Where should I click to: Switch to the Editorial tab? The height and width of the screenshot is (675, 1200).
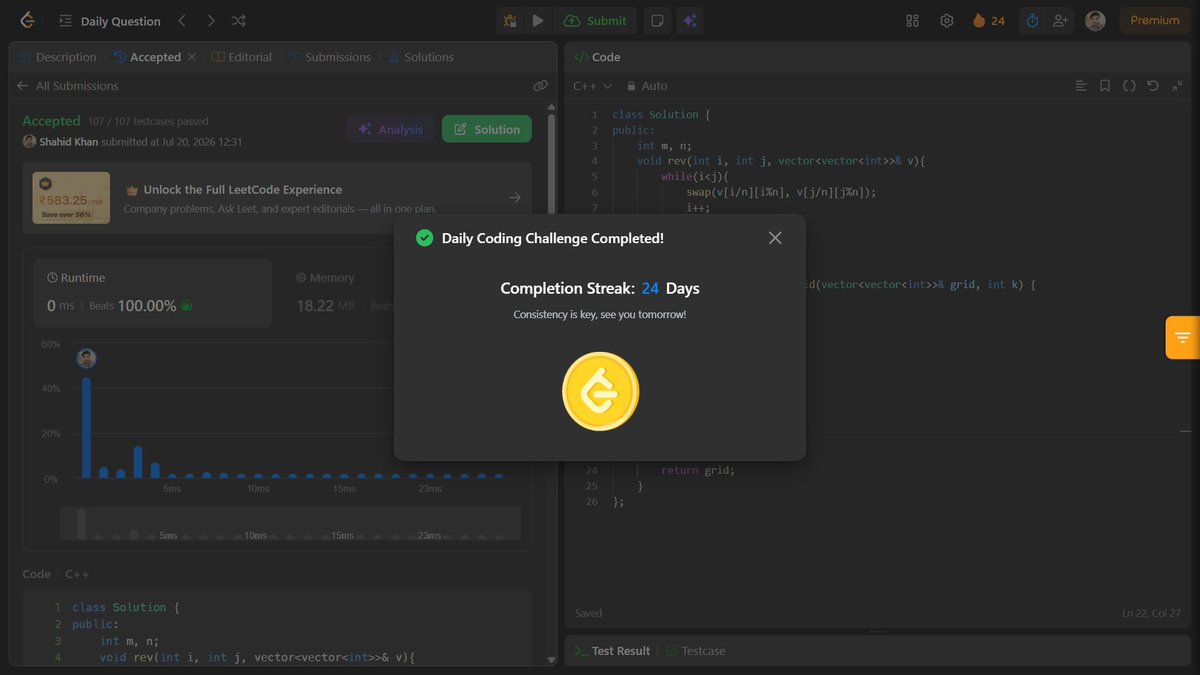click(242, 57)
